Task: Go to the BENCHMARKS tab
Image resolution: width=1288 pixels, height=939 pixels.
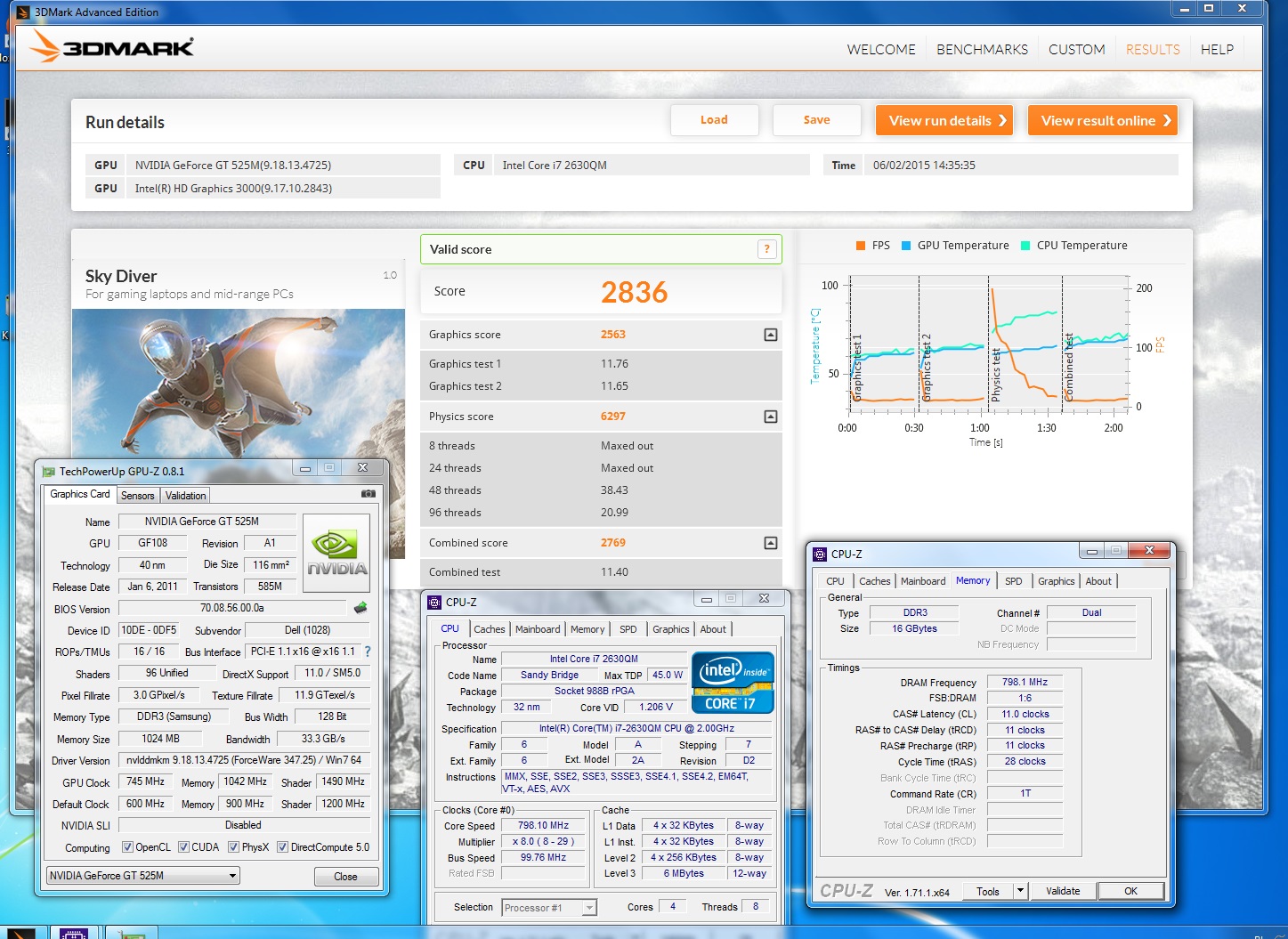Action: 982,50
